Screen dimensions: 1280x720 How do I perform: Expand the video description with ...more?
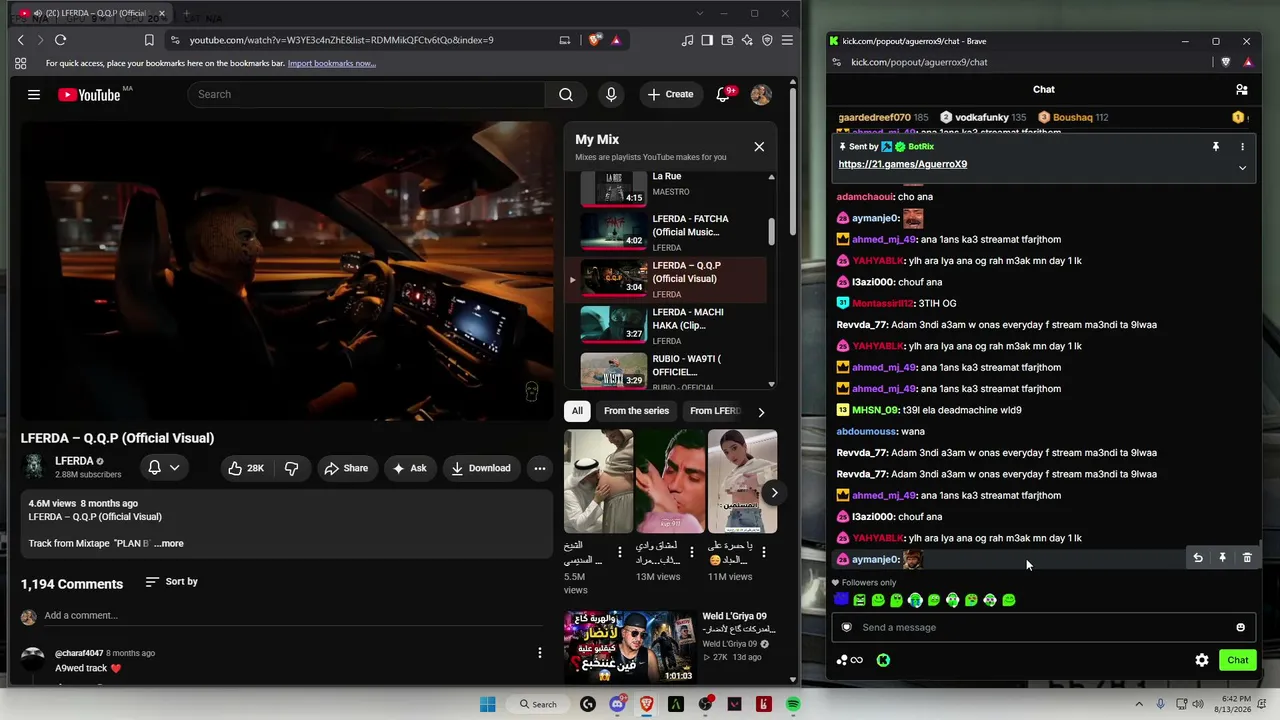pyautogui.click(x=169, y=544)
